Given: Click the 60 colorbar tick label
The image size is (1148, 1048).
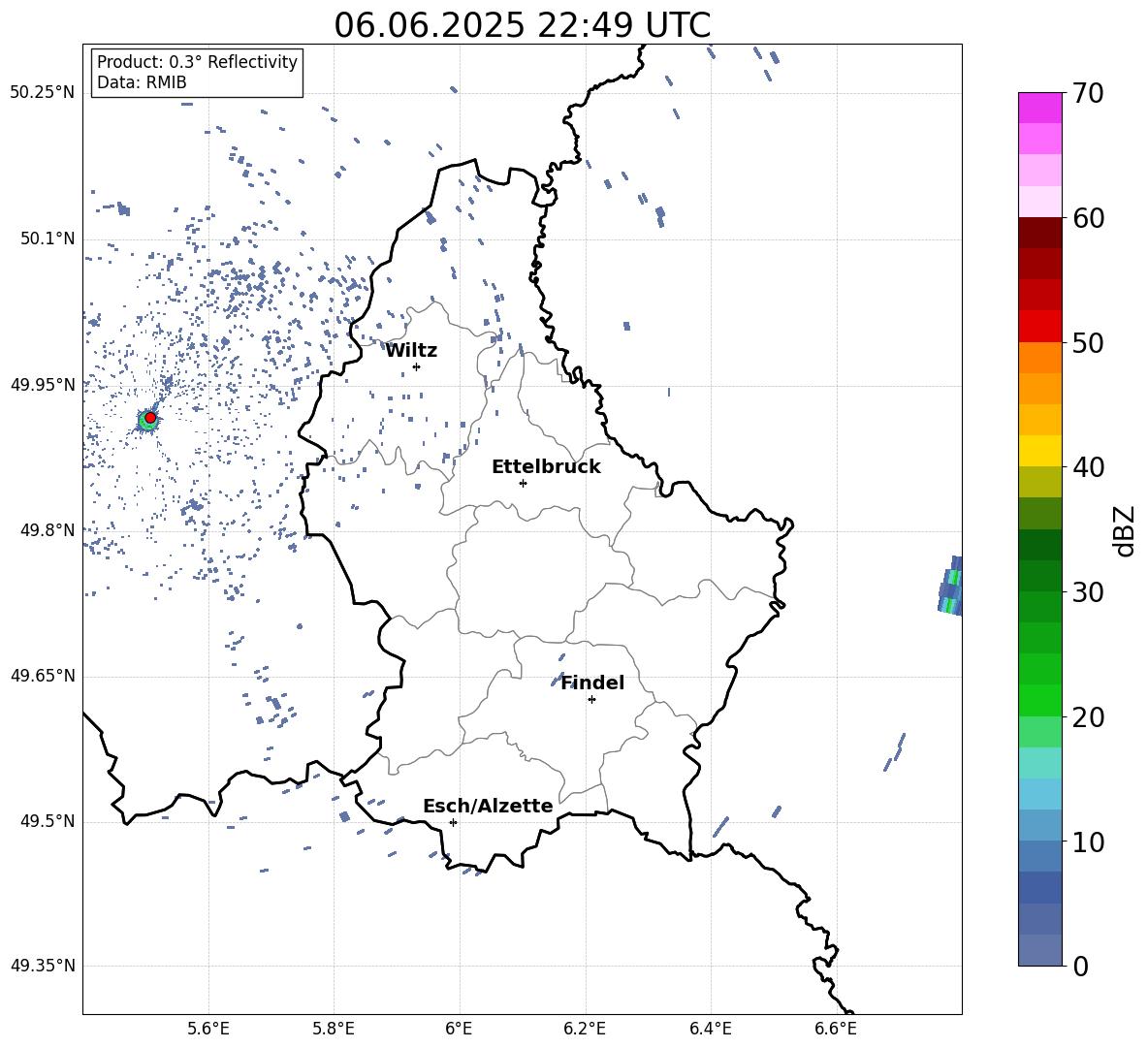Looking at the screenshot, I should [1087, 218].
